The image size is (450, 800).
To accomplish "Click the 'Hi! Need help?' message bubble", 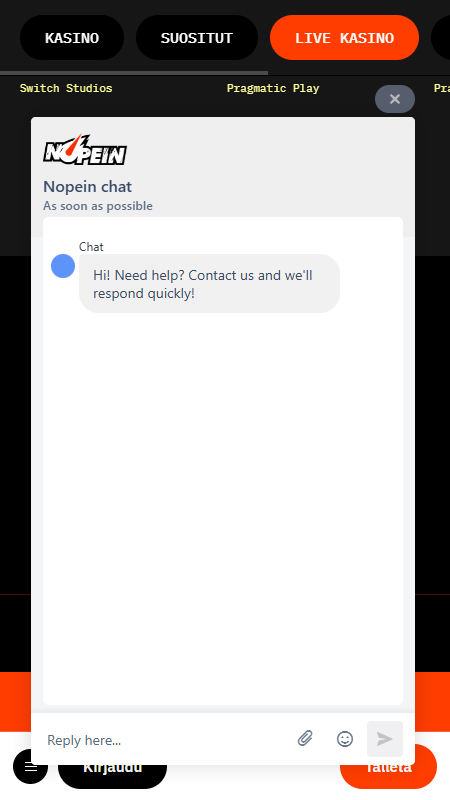I will point(209,284).
